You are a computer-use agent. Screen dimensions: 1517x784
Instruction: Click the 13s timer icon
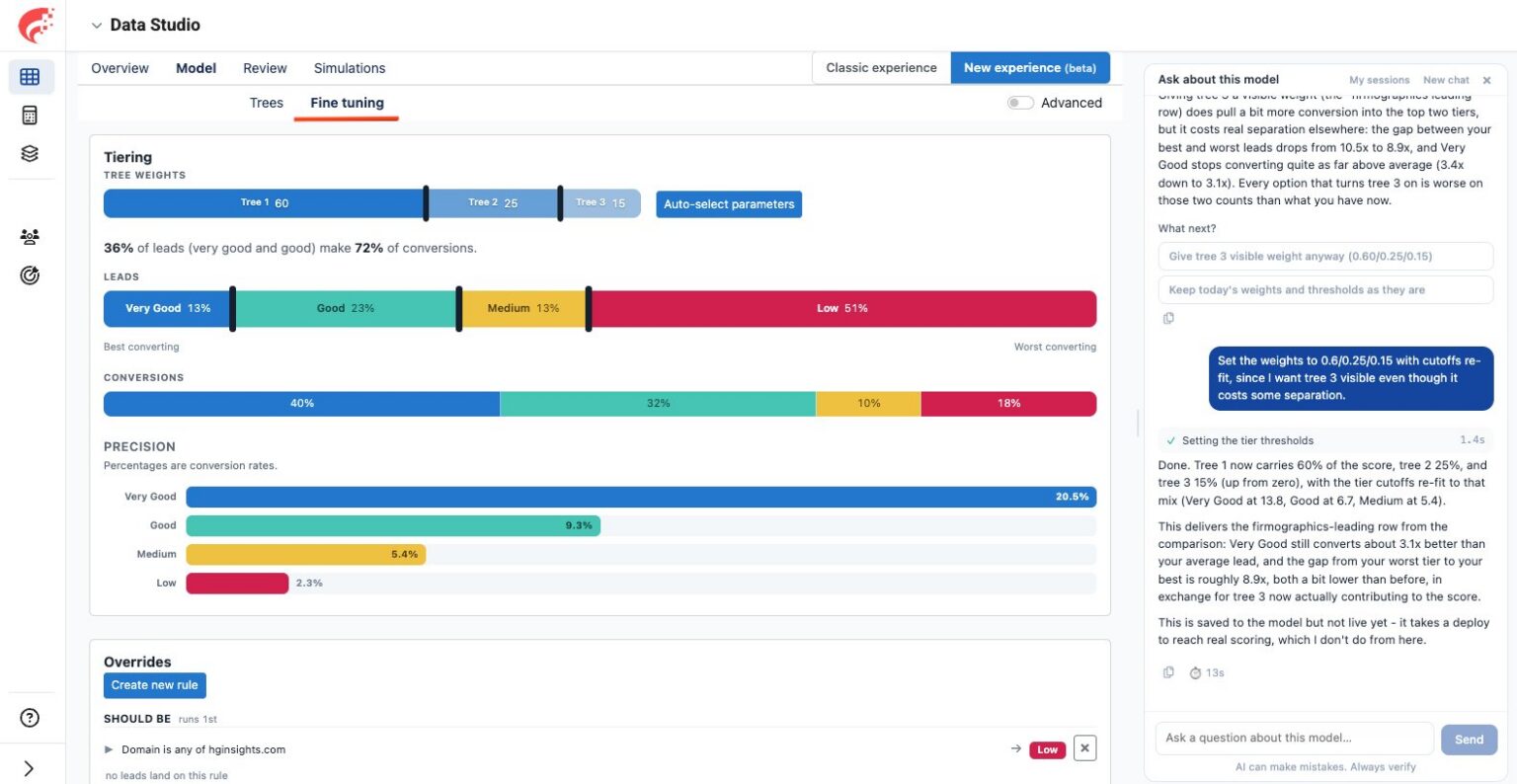point(1195,673)
